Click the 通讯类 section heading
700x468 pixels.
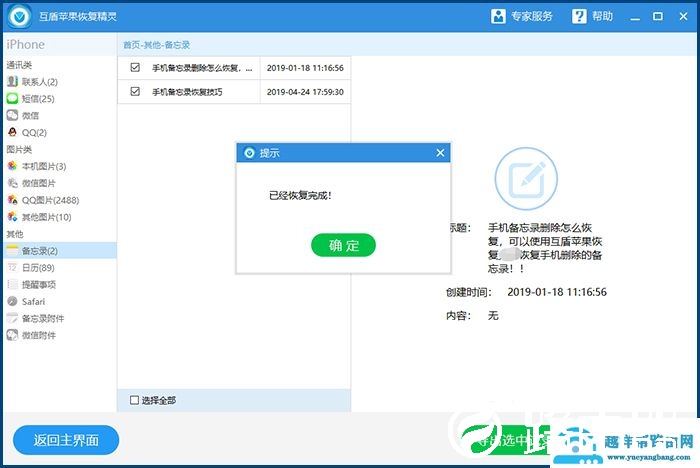coord(19,65)
